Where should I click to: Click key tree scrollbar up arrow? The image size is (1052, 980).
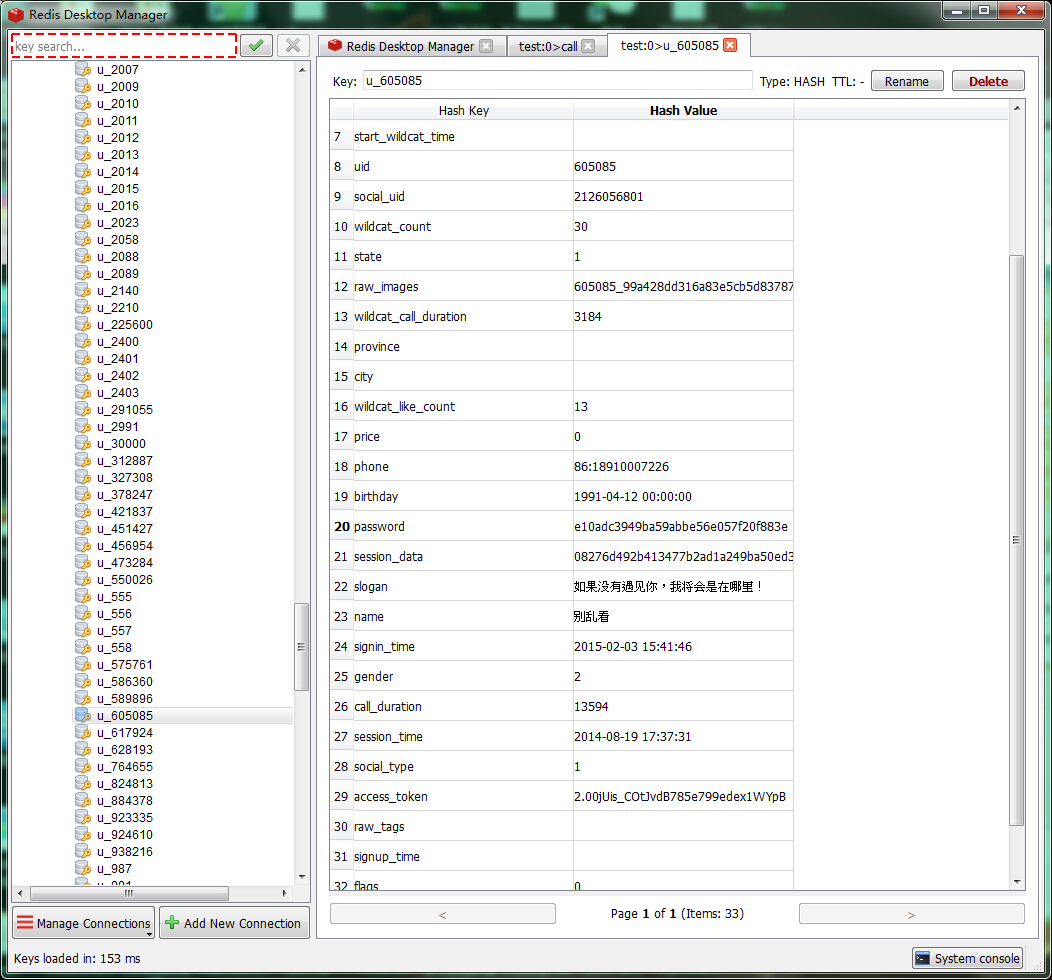pos(301,69)
